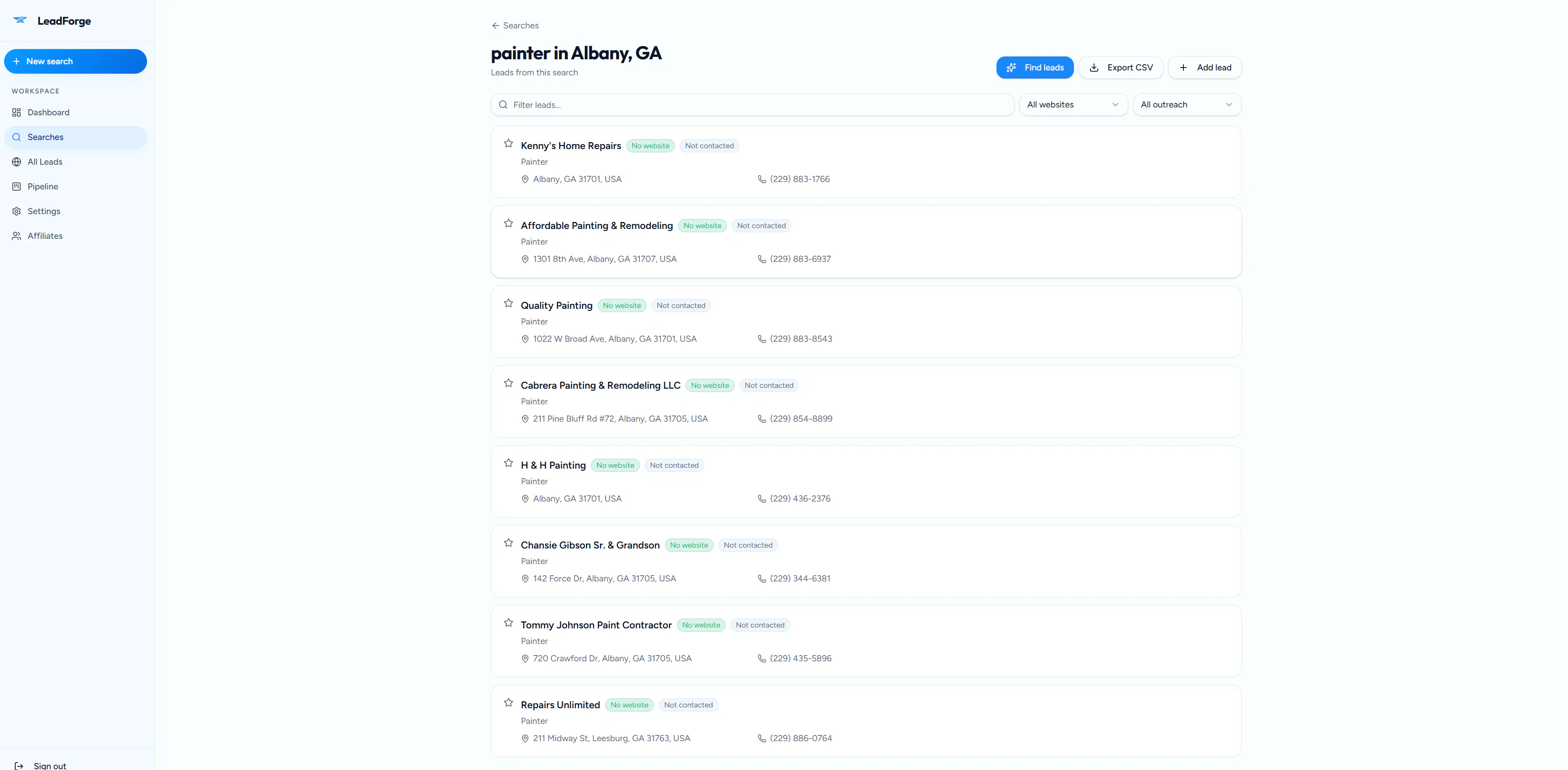This screenshot has width=1568, height=770.
Task: Click the Sign out arrow icon
Action: pyautogui.click(x=19, y=766)
